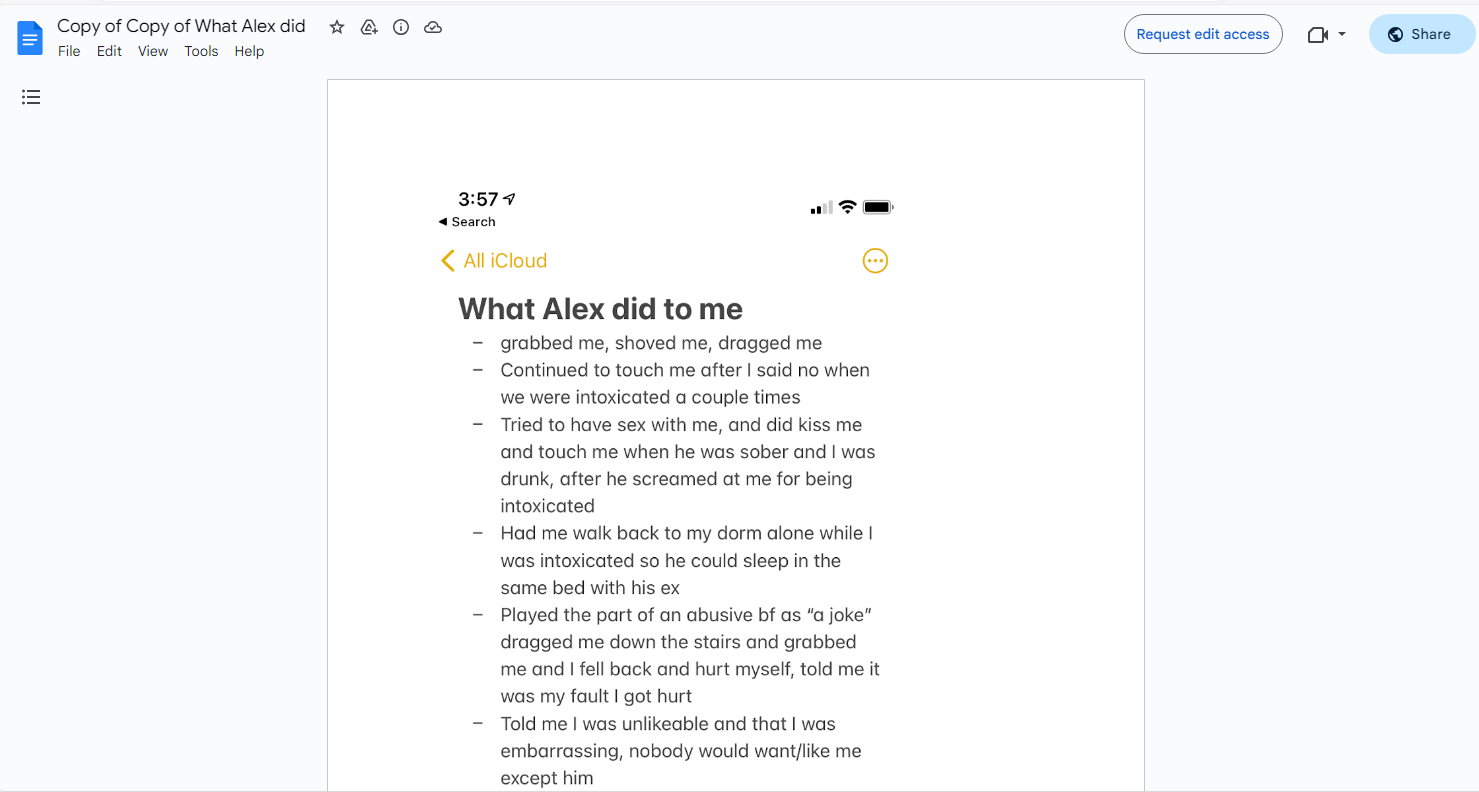Click the Meet video camera icon

click(x=1317, y=34)
